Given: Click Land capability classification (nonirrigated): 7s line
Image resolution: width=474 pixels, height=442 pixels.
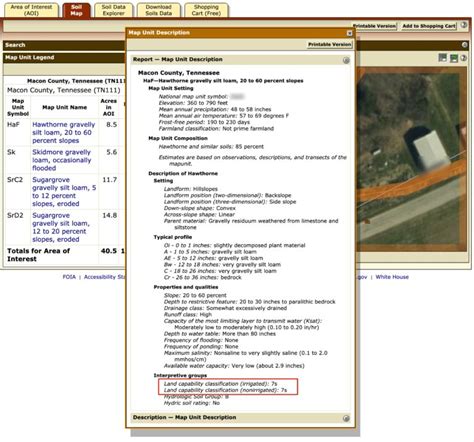Looking at the screenshot, I should point(225,390).
